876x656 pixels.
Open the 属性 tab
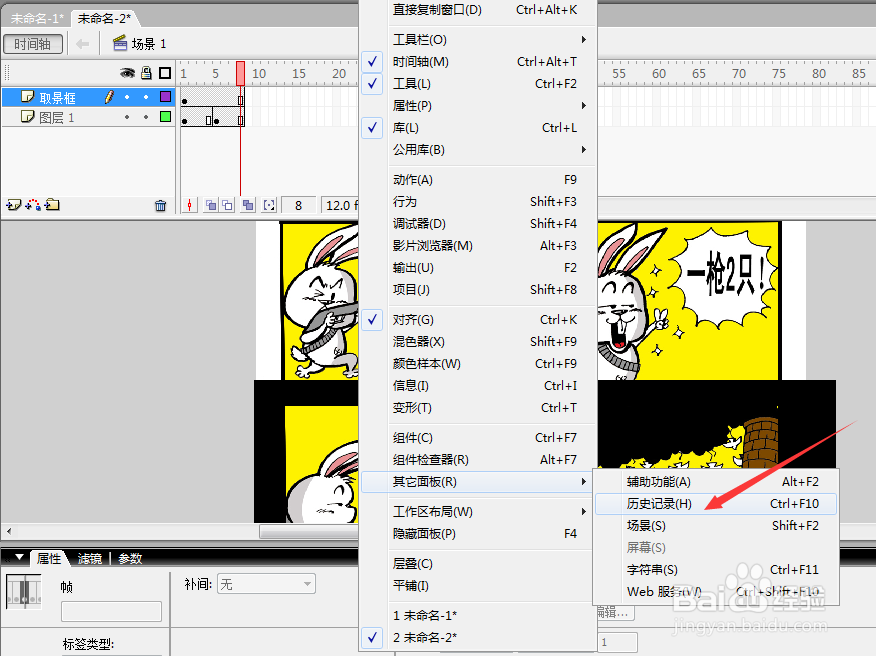[49, 558]
